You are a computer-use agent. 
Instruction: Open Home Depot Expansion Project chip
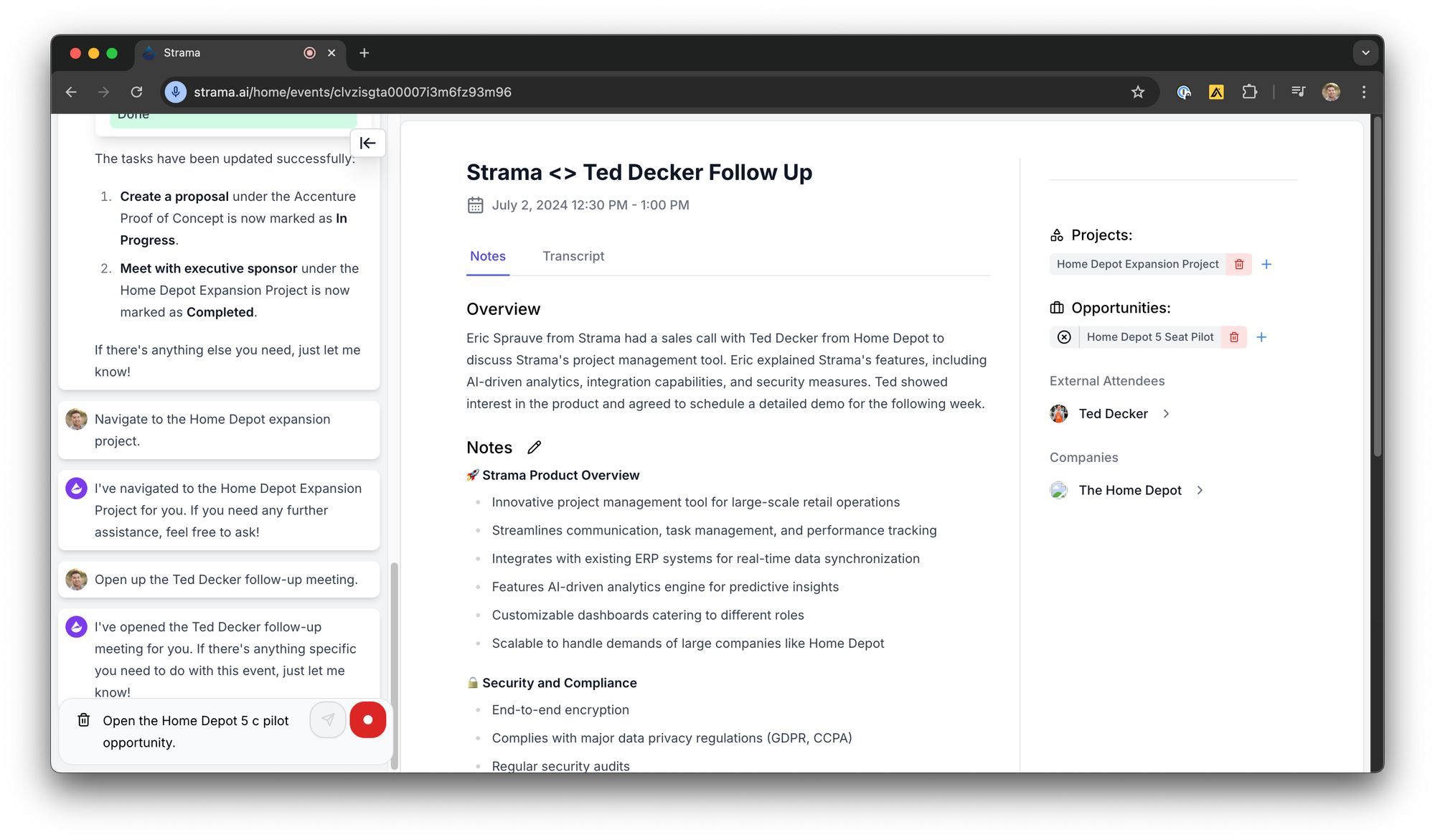click(x=1137, y=264)
